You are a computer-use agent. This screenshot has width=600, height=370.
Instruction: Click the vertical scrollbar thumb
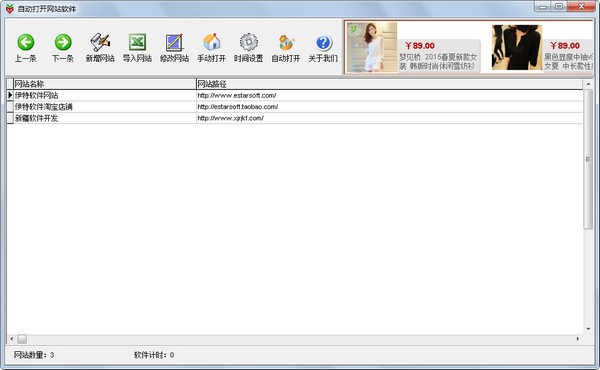pos(588,159)
